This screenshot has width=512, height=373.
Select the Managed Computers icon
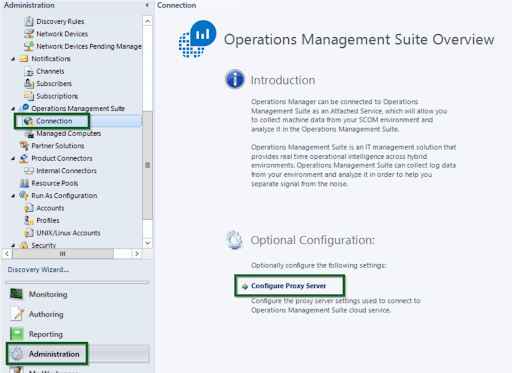29,133
